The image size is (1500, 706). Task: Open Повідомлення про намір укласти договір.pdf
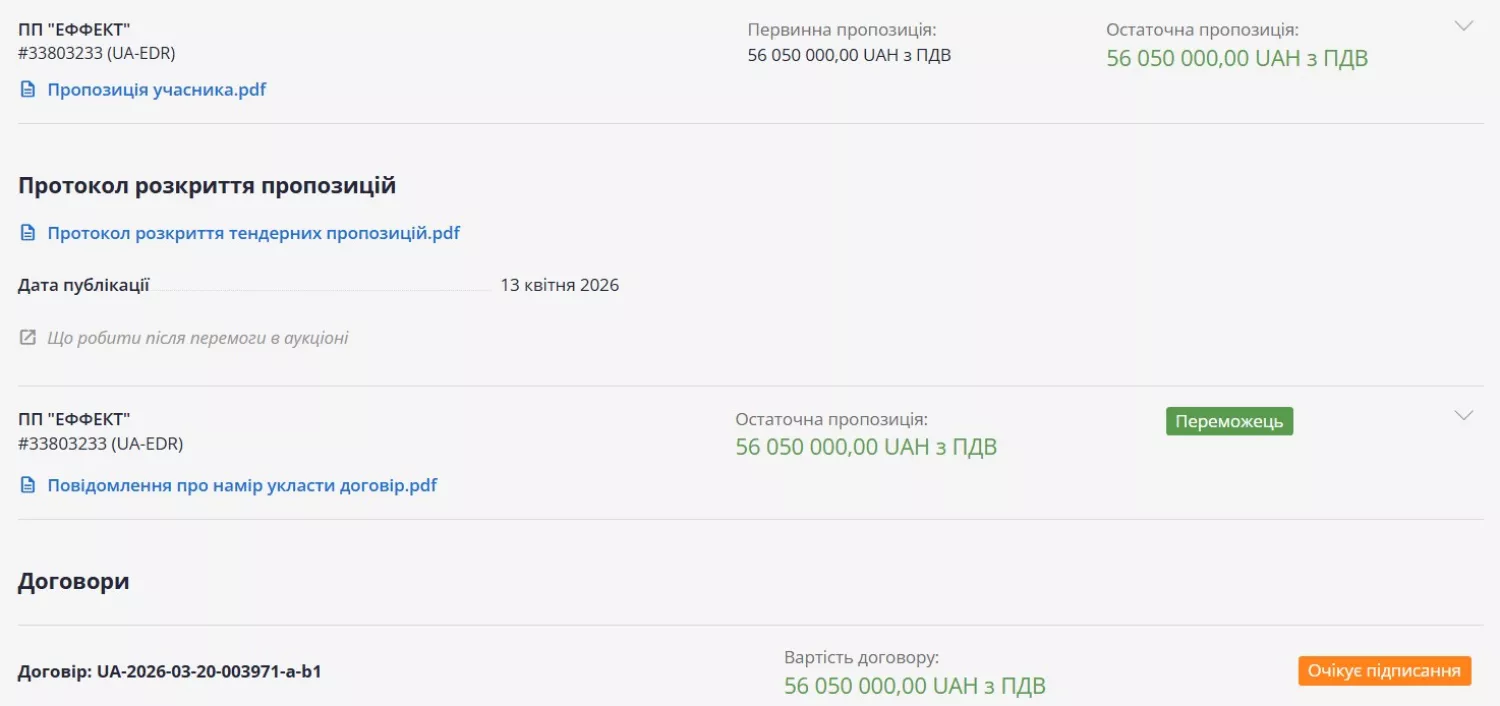240,484
